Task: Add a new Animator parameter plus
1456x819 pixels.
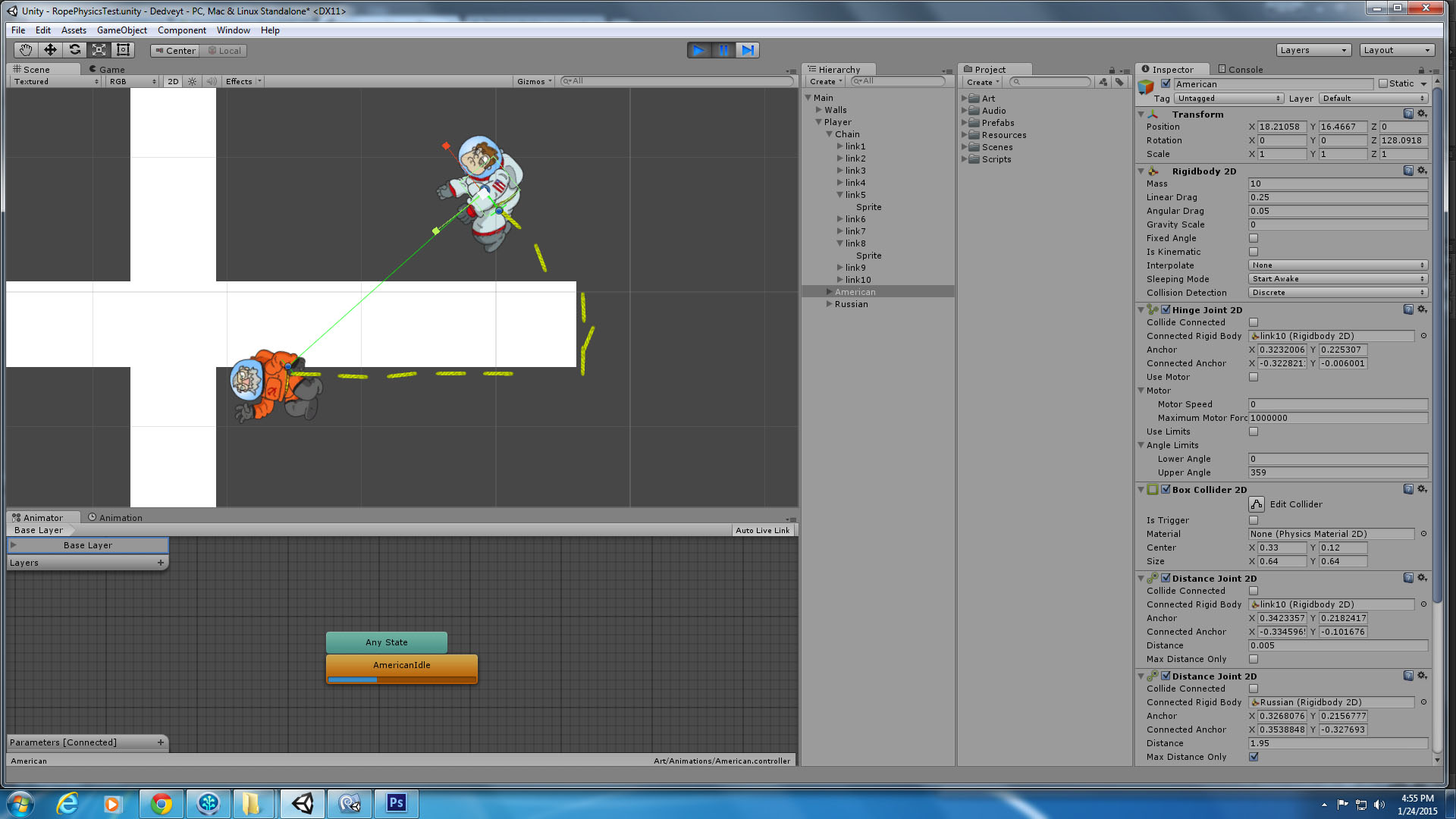Action: click(161, 742)
